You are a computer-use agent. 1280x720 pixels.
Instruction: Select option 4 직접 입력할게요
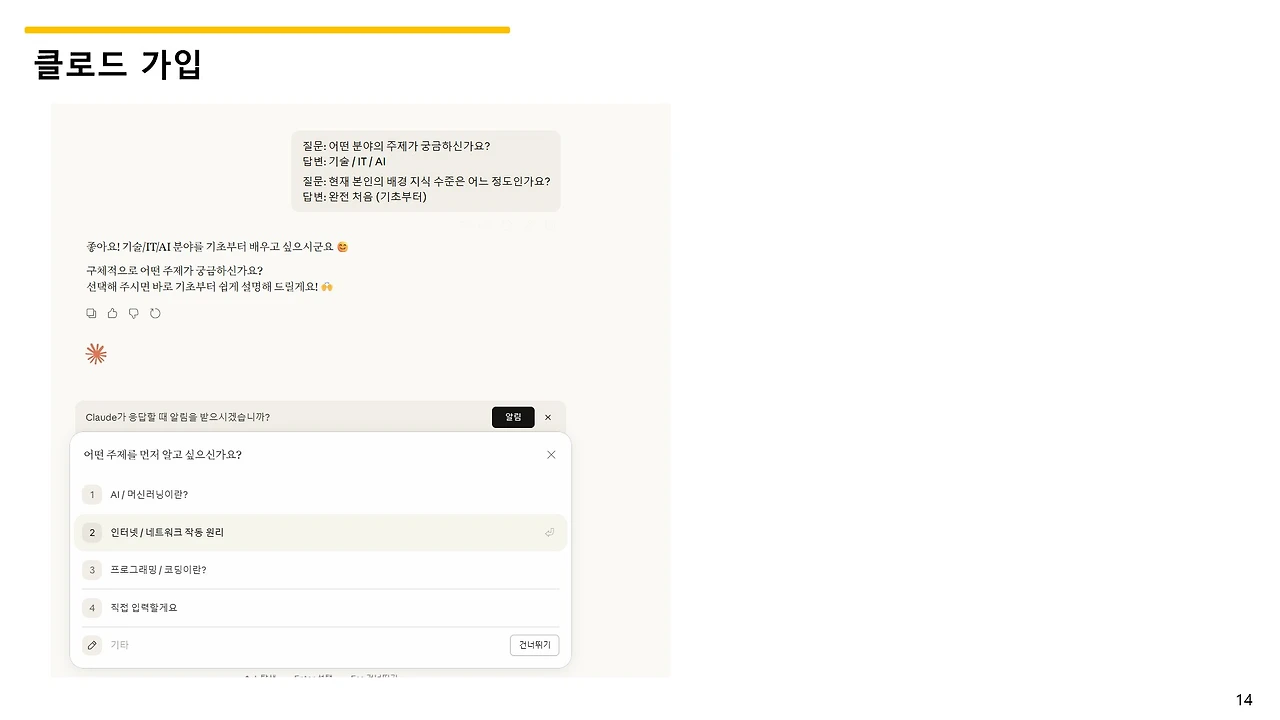[x=320, y=608]
